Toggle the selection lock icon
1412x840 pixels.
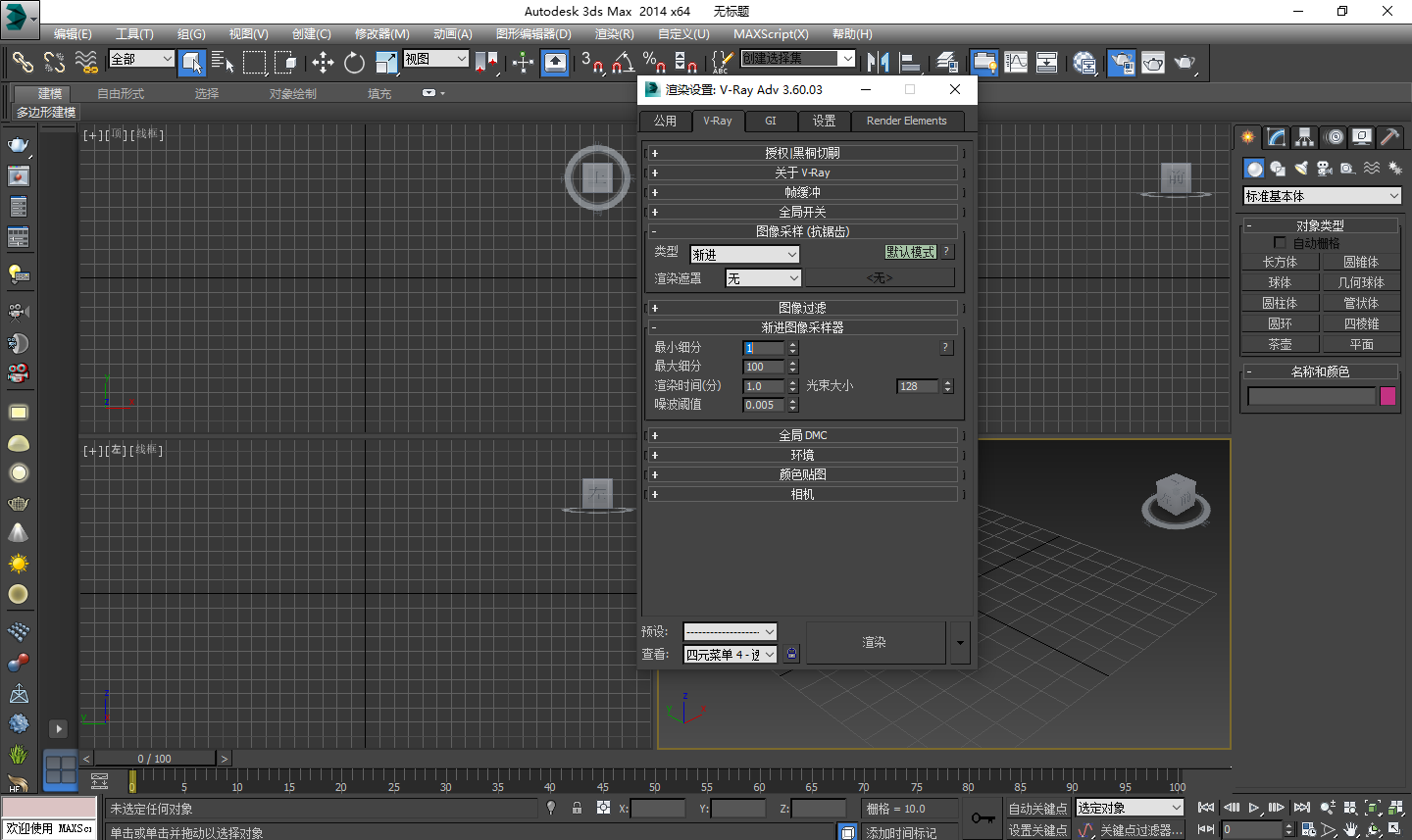point(578,808)
